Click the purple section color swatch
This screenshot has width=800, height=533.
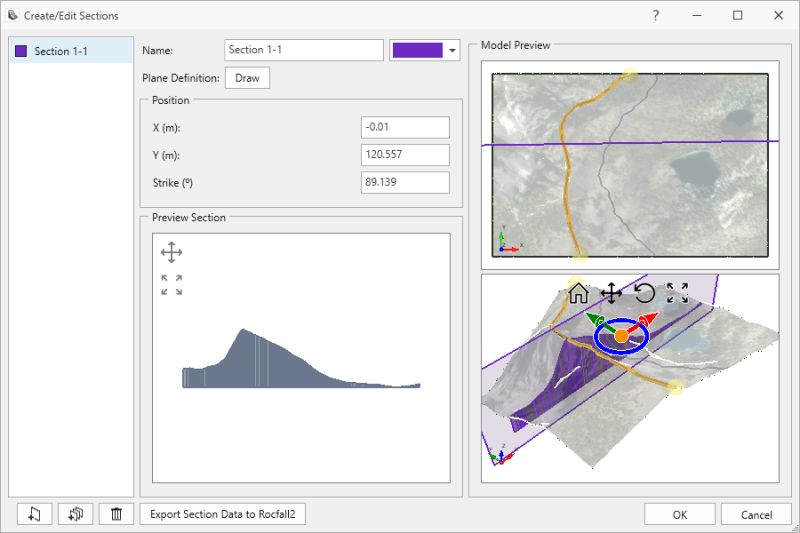pos(417,50)
